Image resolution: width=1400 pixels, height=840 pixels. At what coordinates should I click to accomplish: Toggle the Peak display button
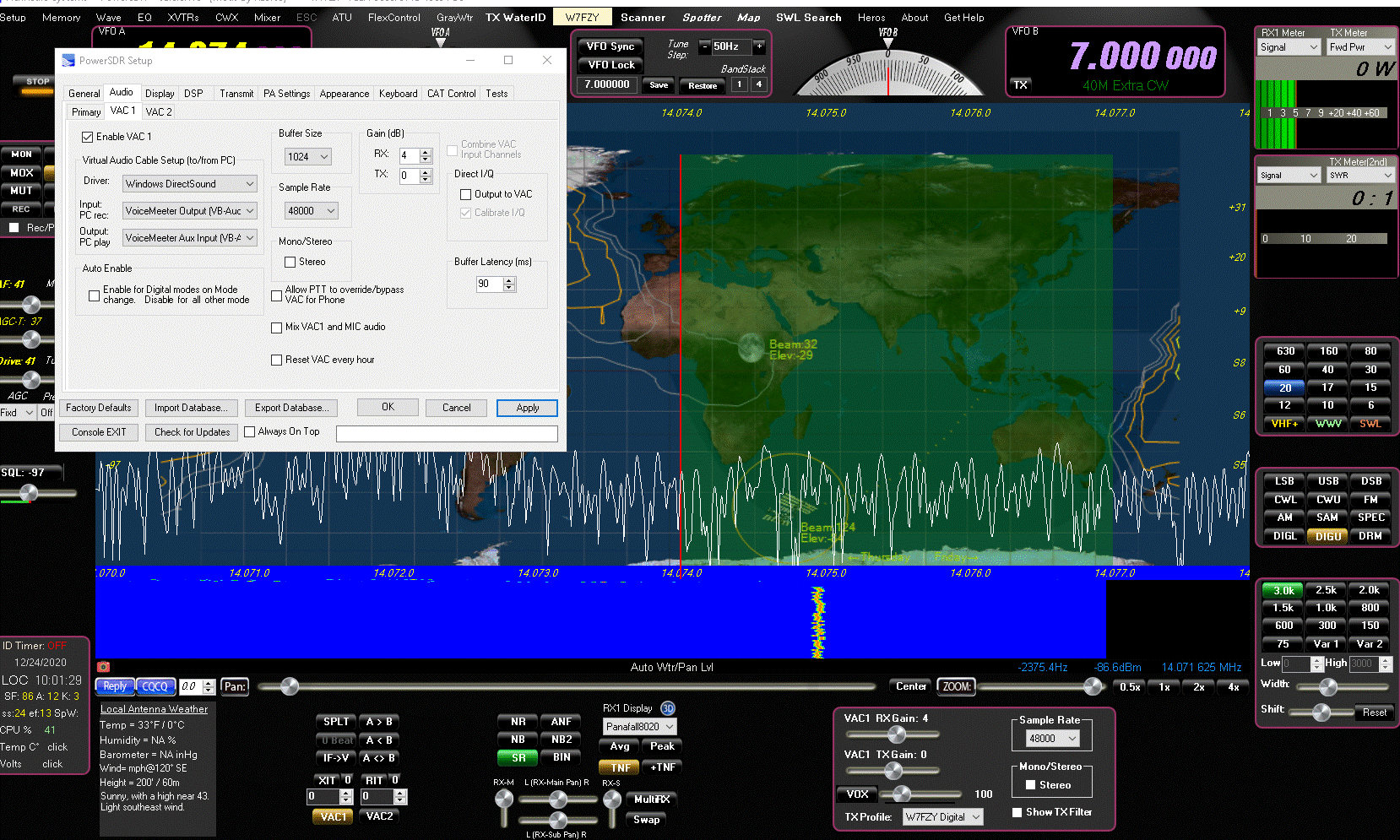pyautogui.click(x=662, y=746)
